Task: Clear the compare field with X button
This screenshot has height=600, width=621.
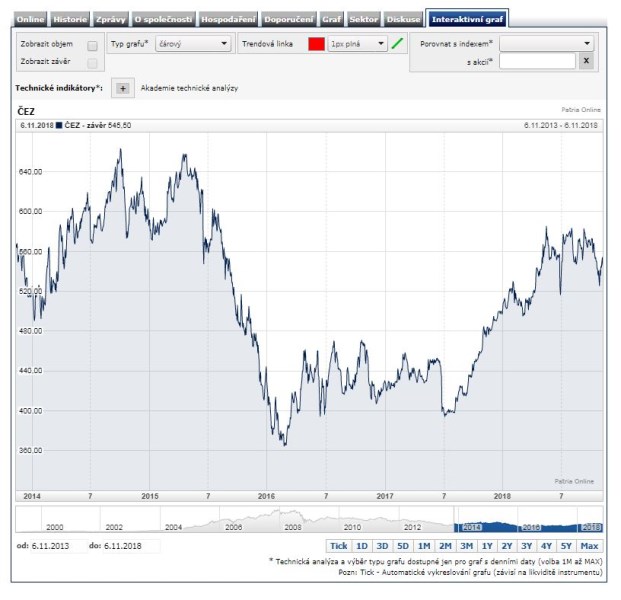Action: (586, 61)
